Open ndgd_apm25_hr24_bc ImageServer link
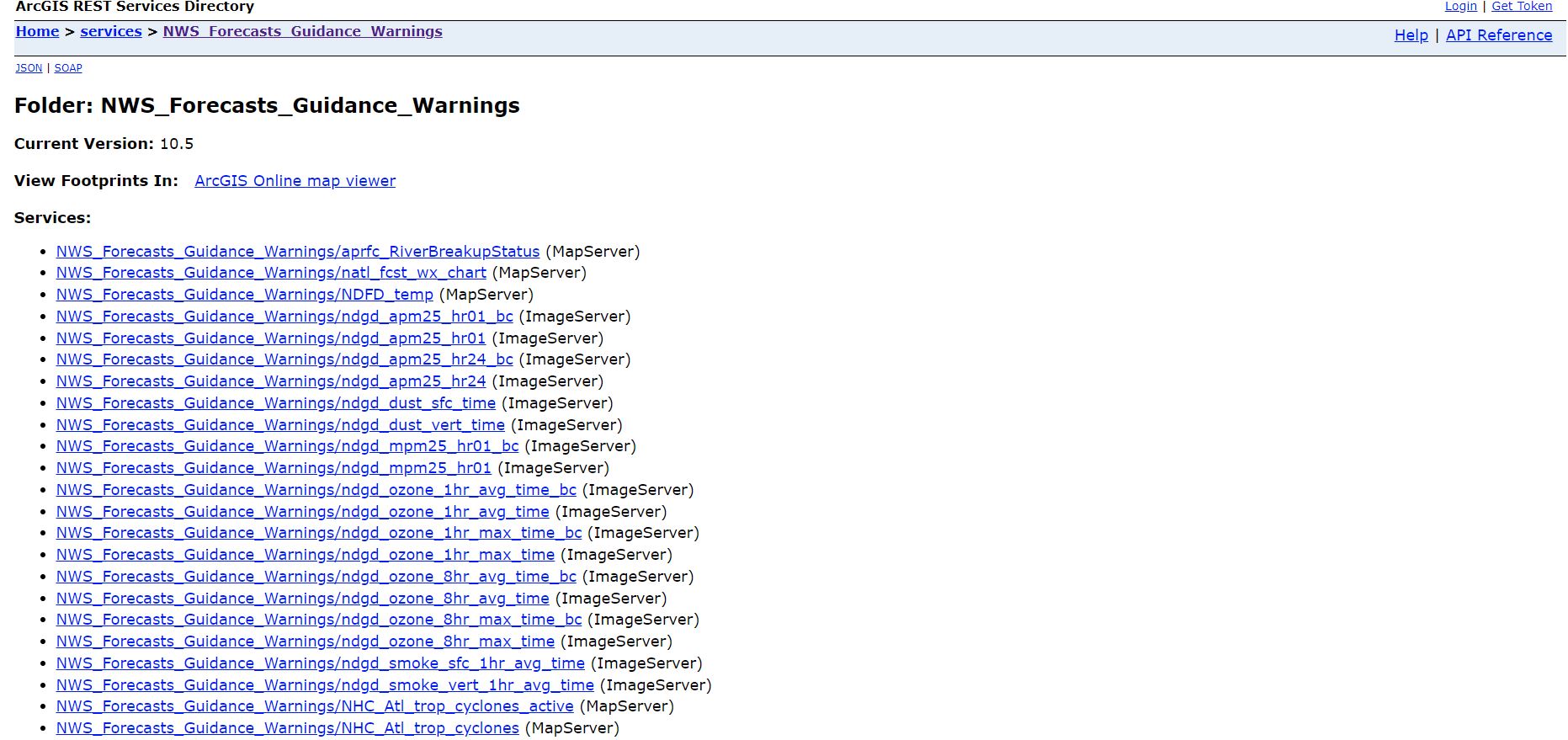 tap(284, 359)
